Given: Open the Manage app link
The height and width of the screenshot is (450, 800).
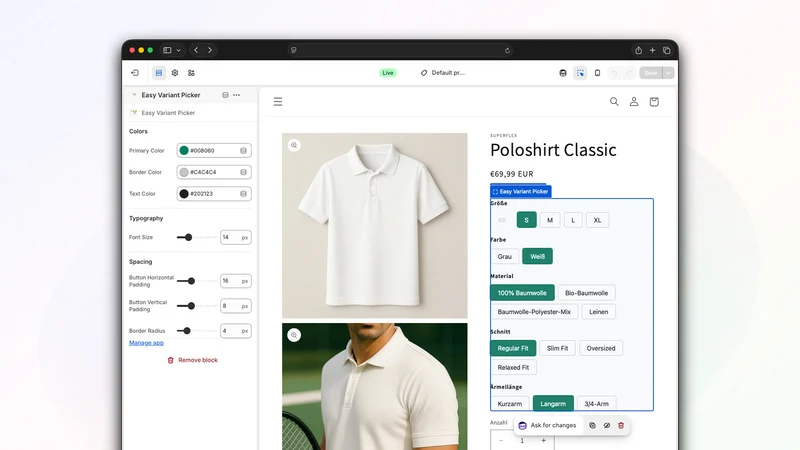Looking at the screenshot, I should click(146, 343).
